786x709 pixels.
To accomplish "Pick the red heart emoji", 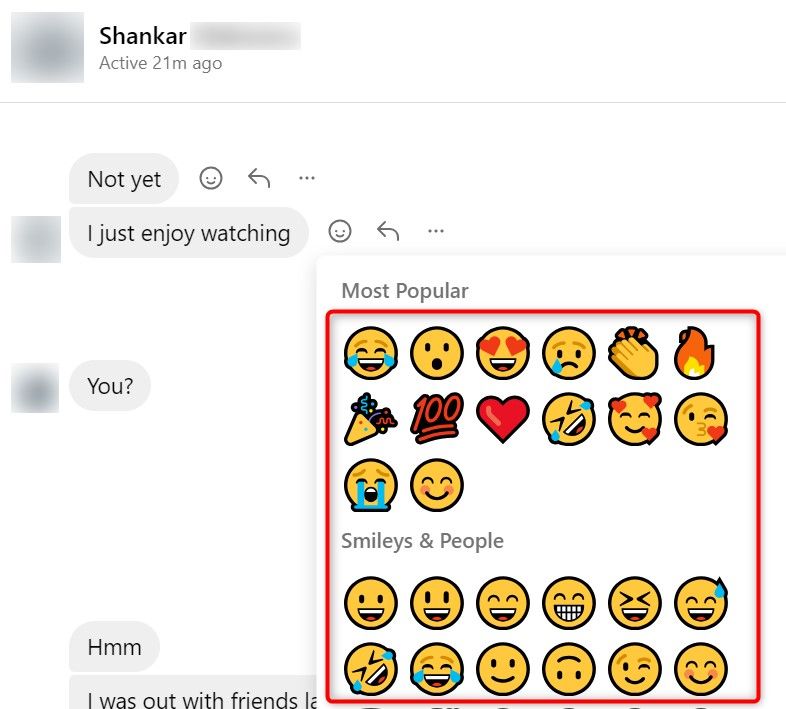I will 503,418.
